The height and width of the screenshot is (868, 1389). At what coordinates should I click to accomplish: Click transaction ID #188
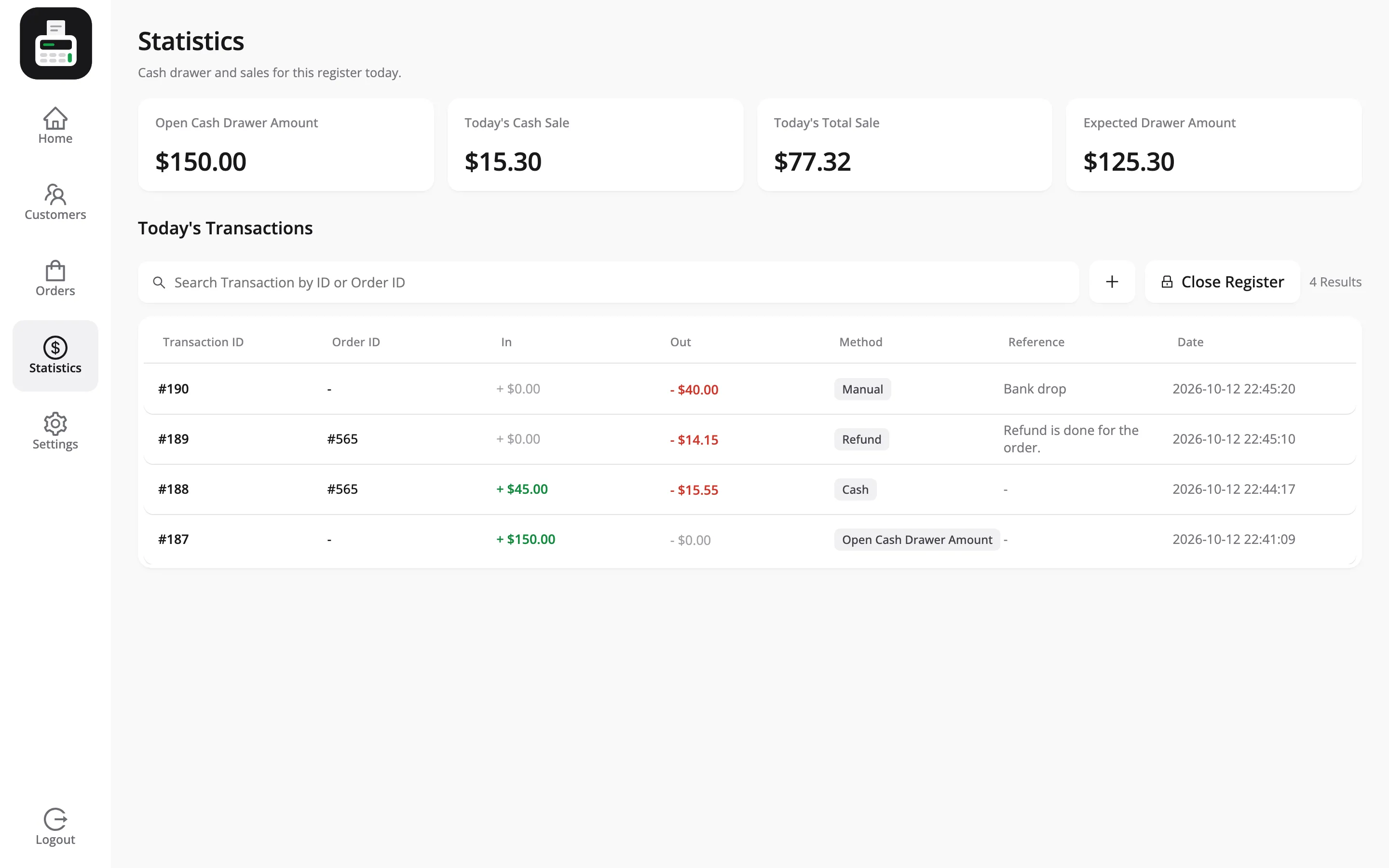[173, 489]
